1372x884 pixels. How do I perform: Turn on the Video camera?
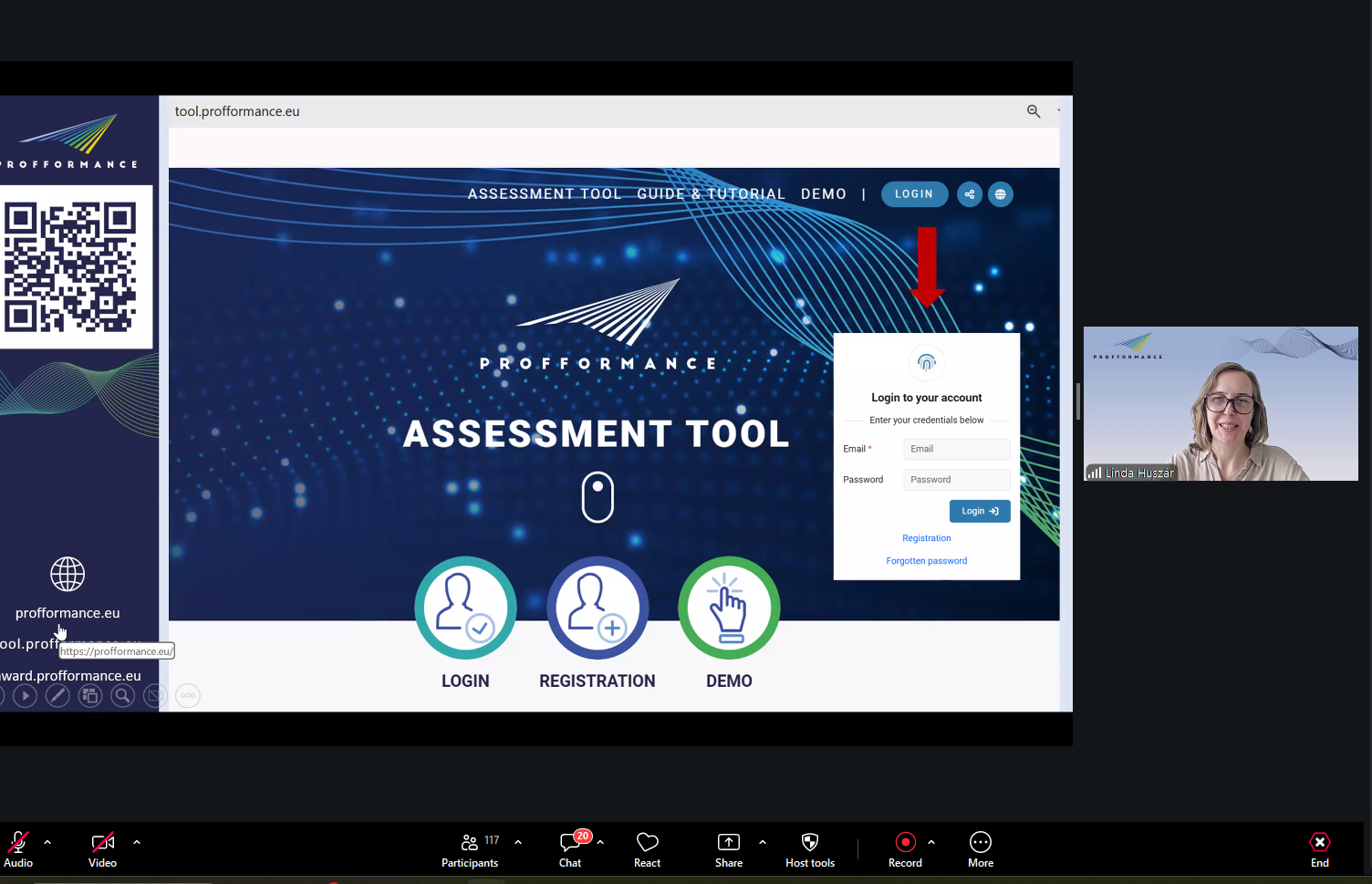pyautogui.click(x=103, y=849)
